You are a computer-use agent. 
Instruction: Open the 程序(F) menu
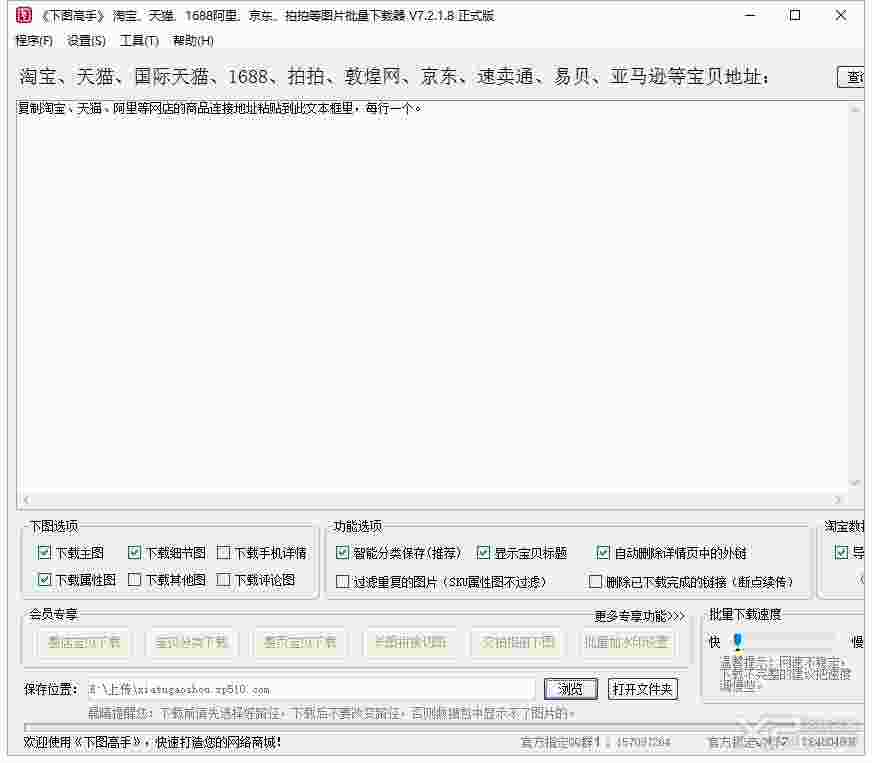pos(34,41)
